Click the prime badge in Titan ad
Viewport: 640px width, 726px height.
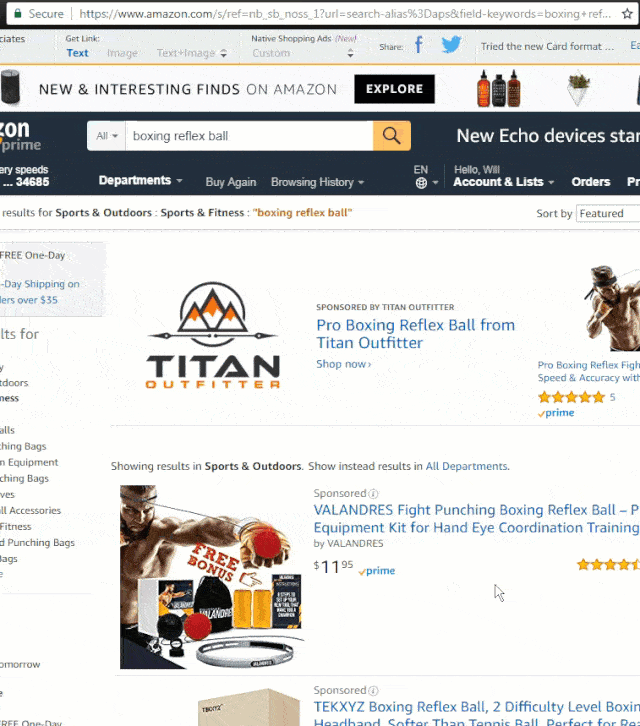click(556, 413)
